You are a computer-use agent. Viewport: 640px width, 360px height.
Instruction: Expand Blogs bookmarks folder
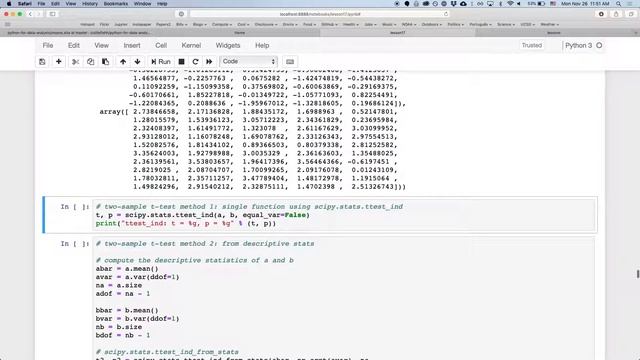pos(200,24)
